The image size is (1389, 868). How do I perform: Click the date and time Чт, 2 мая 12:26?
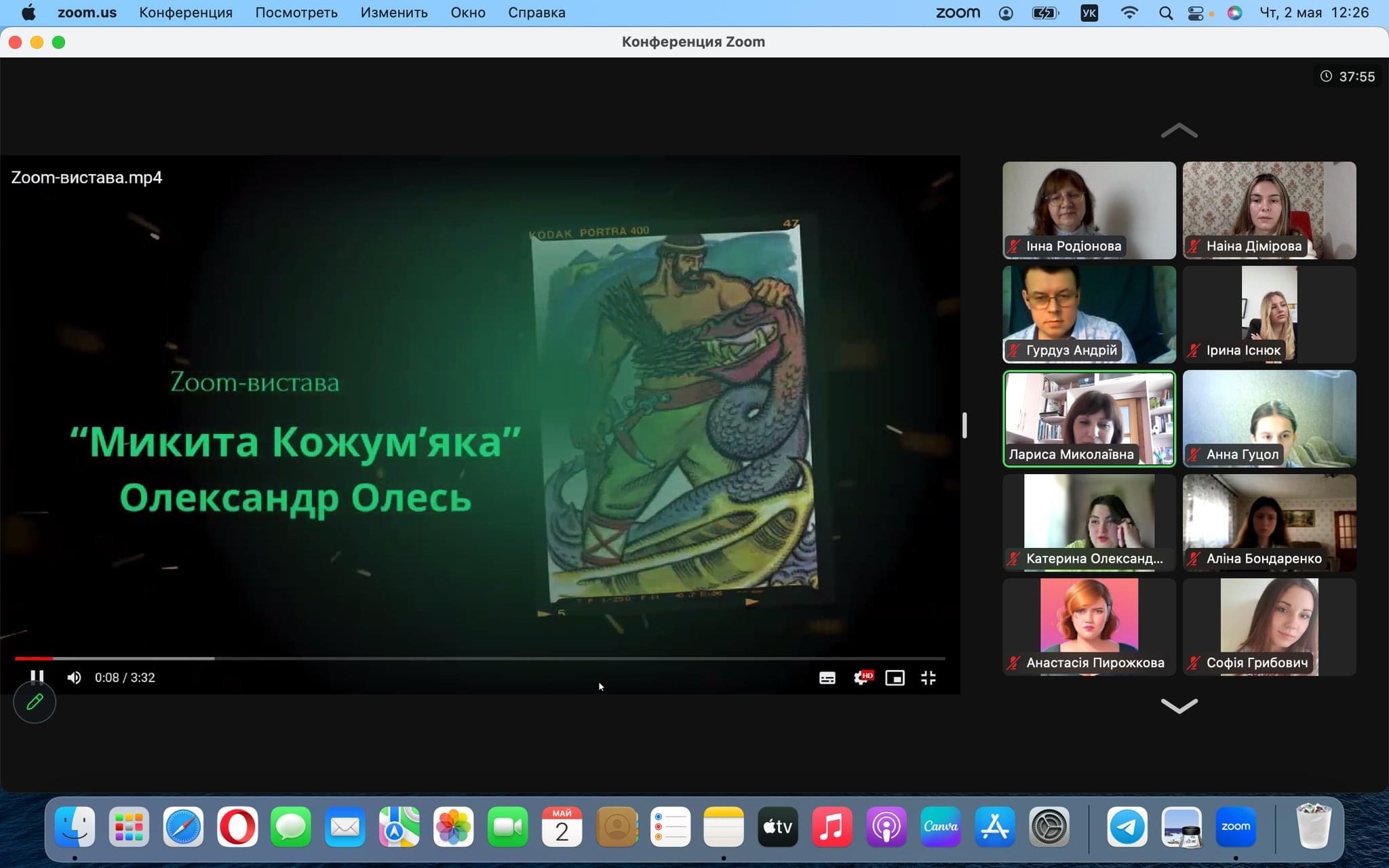[x=1314, y=13]
